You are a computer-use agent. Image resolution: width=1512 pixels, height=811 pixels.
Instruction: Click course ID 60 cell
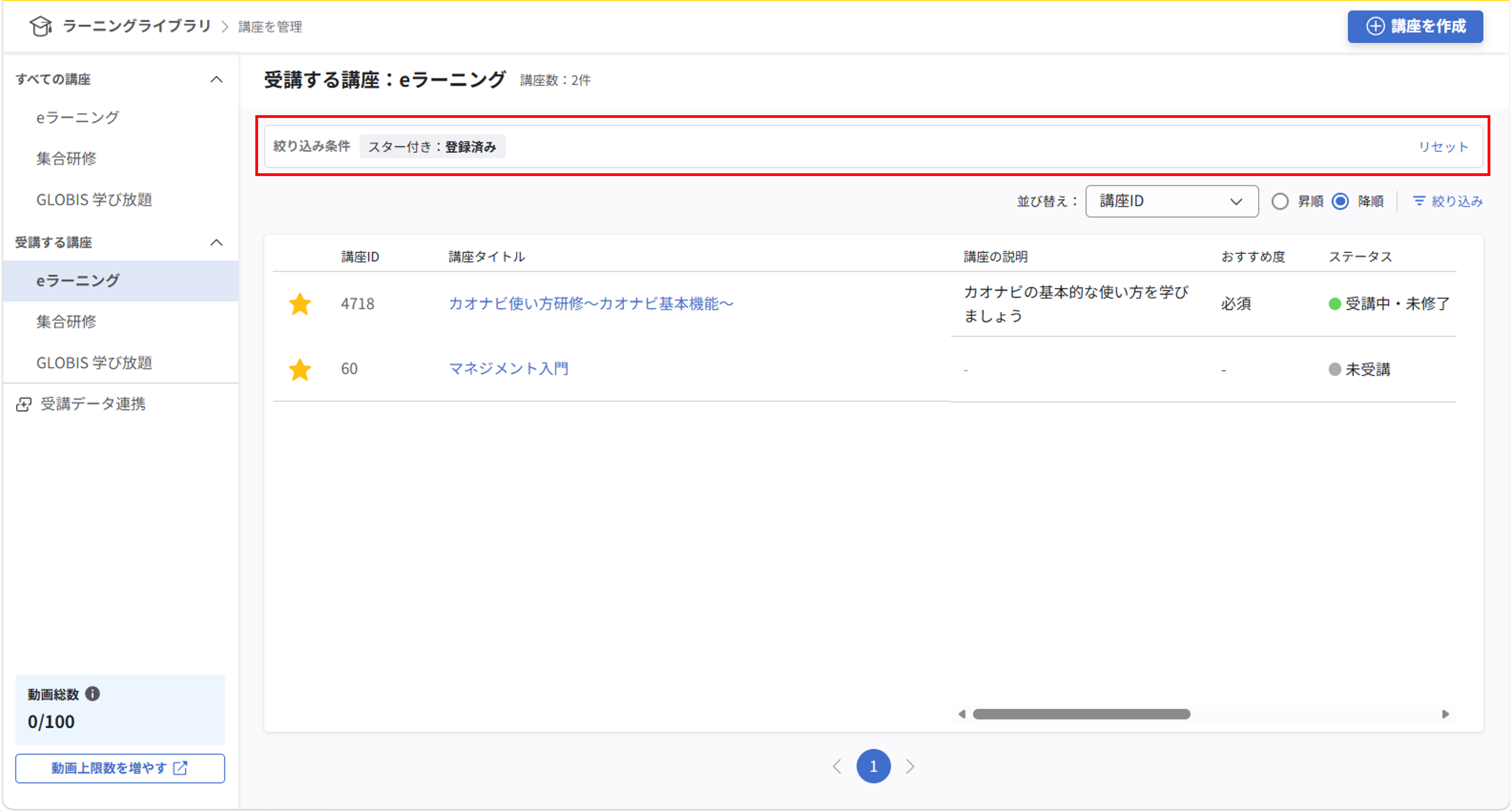click(349, 369)
